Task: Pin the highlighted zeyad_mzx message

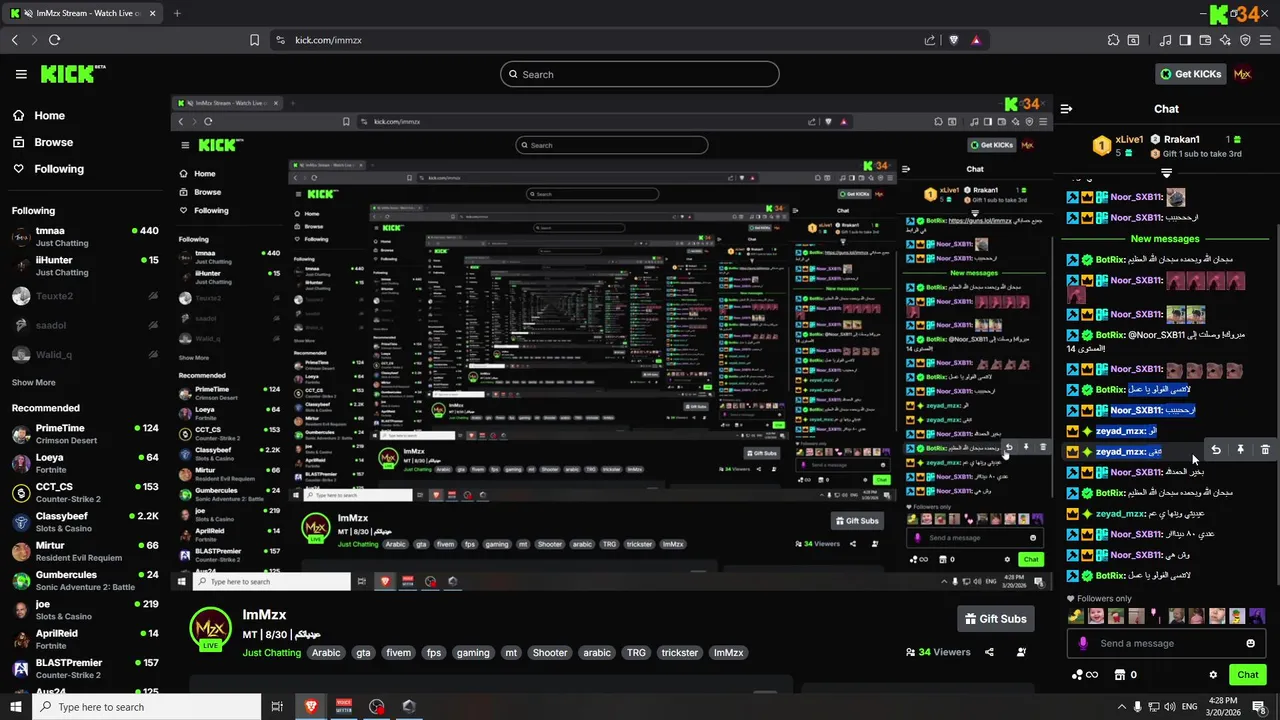Action: pyautogui.click(x=1240, y=451)
